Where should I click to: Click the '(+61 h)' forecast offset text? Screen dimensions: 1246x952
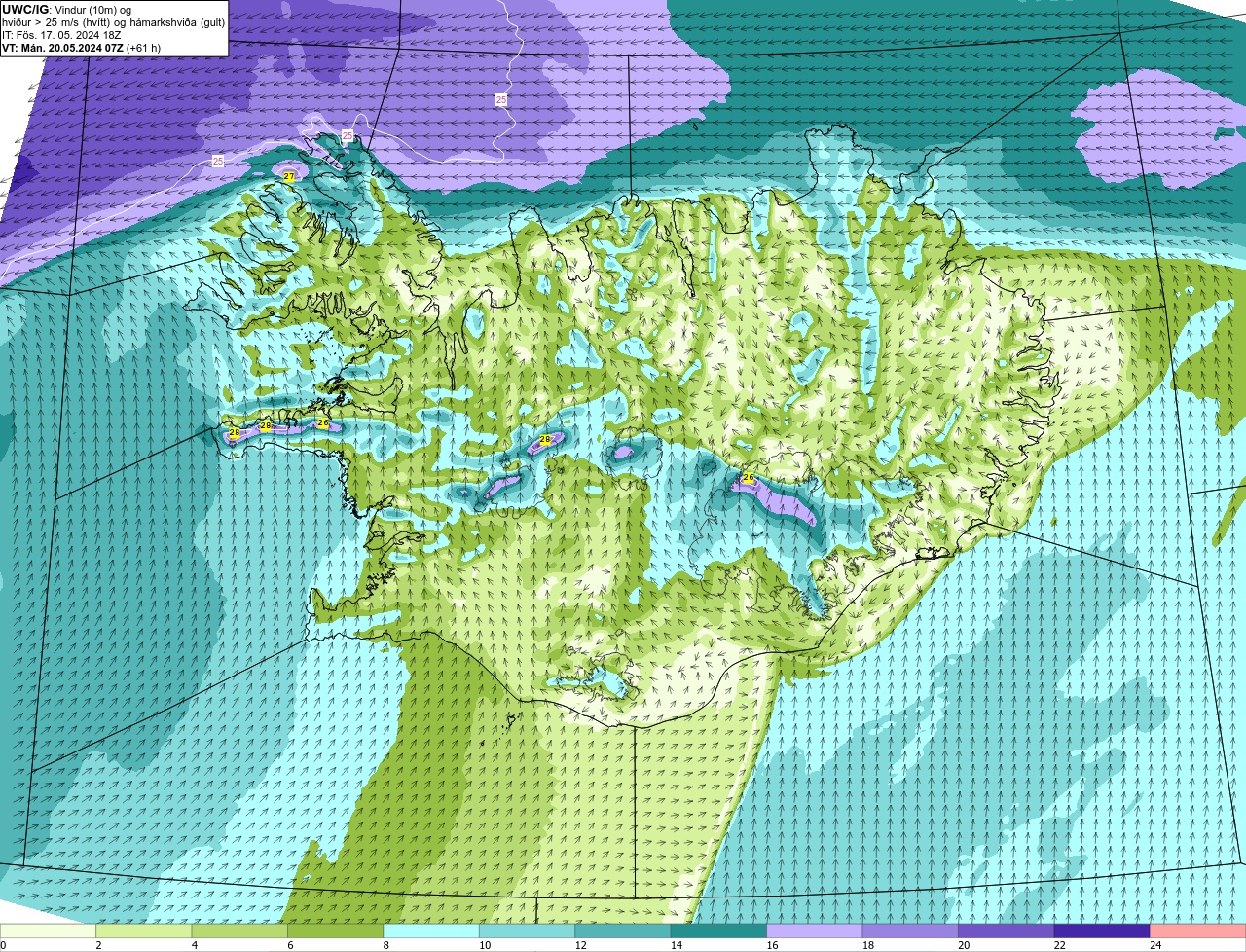144,48
